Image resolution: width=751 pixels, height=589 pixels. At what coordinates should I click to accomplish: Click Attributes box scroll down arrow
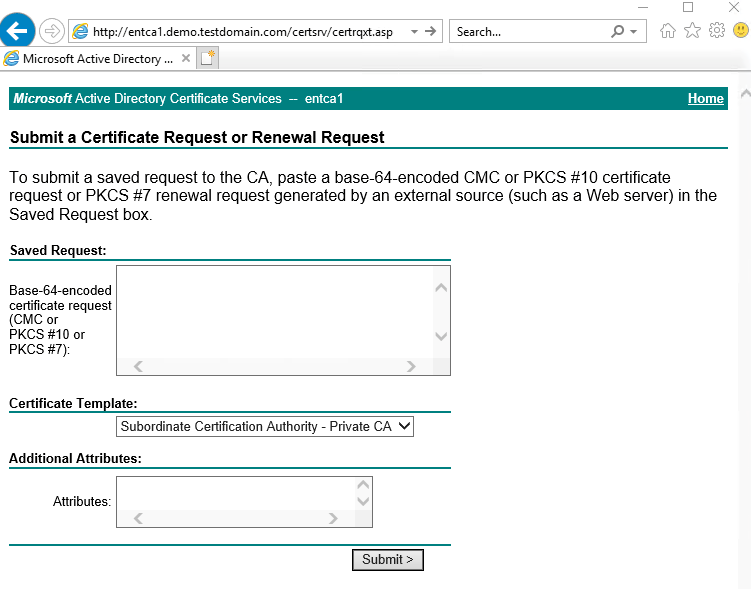point(363,501)
